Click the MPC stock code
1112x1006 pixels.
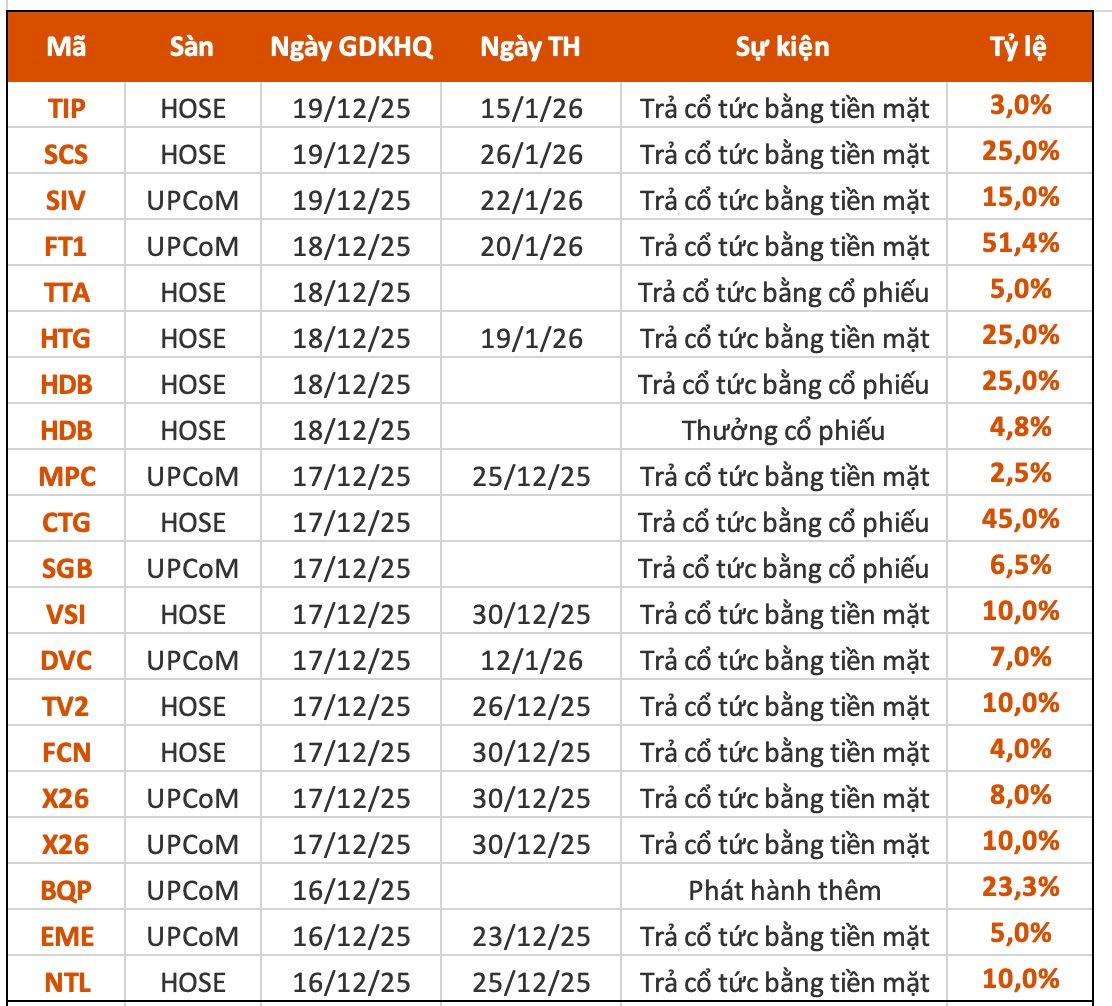(67, 477)
